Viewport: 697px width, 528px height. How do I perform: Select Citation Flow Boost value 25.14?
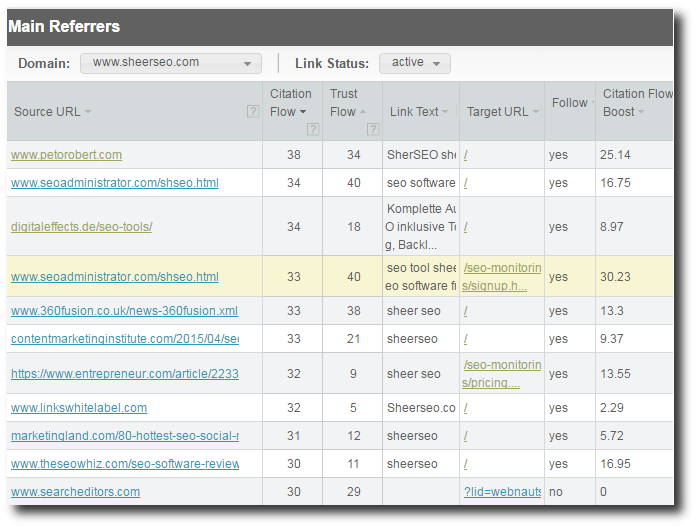tap(615, 155)
